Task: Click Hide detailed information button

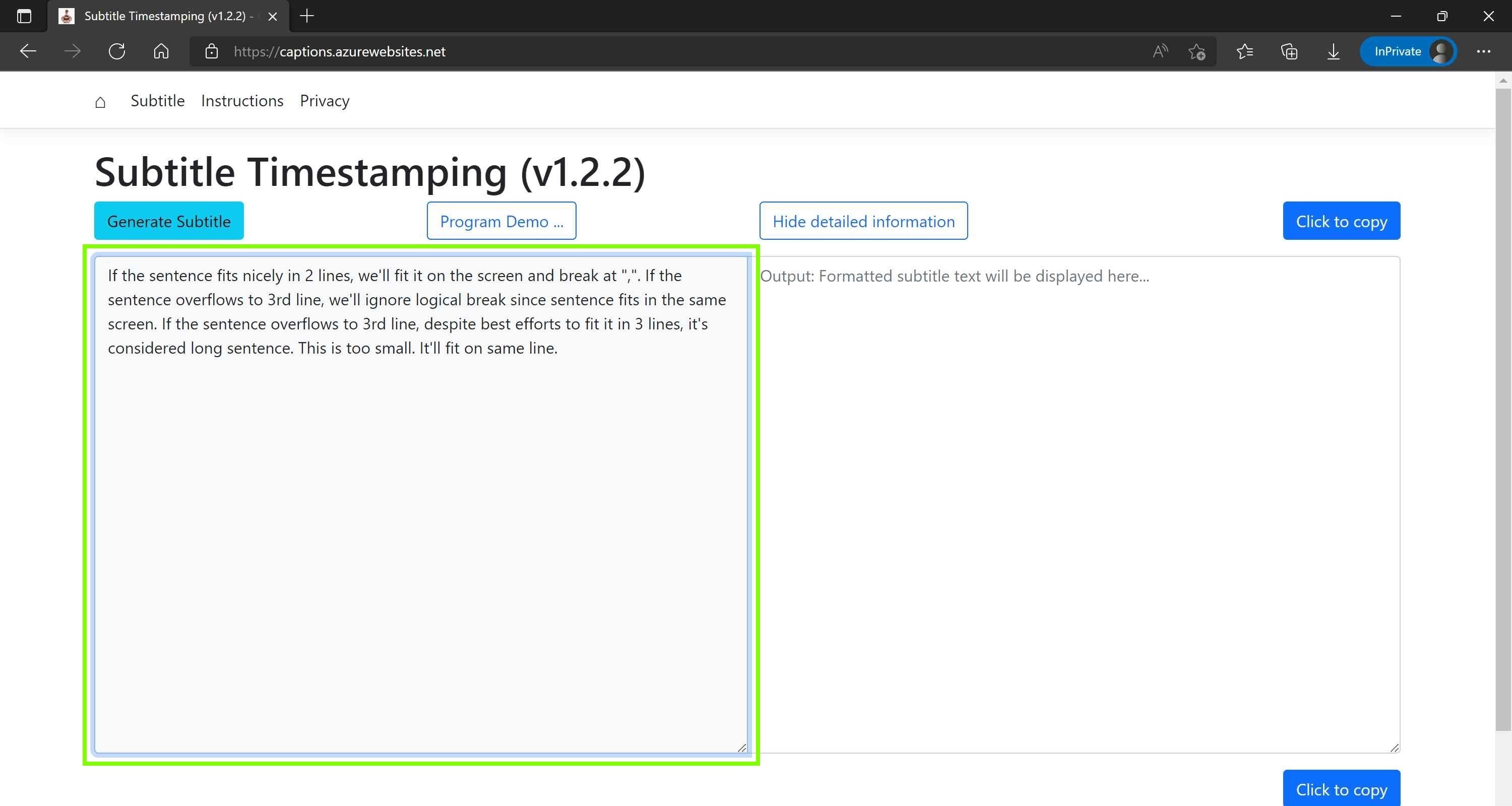Action: pos(863,221)
